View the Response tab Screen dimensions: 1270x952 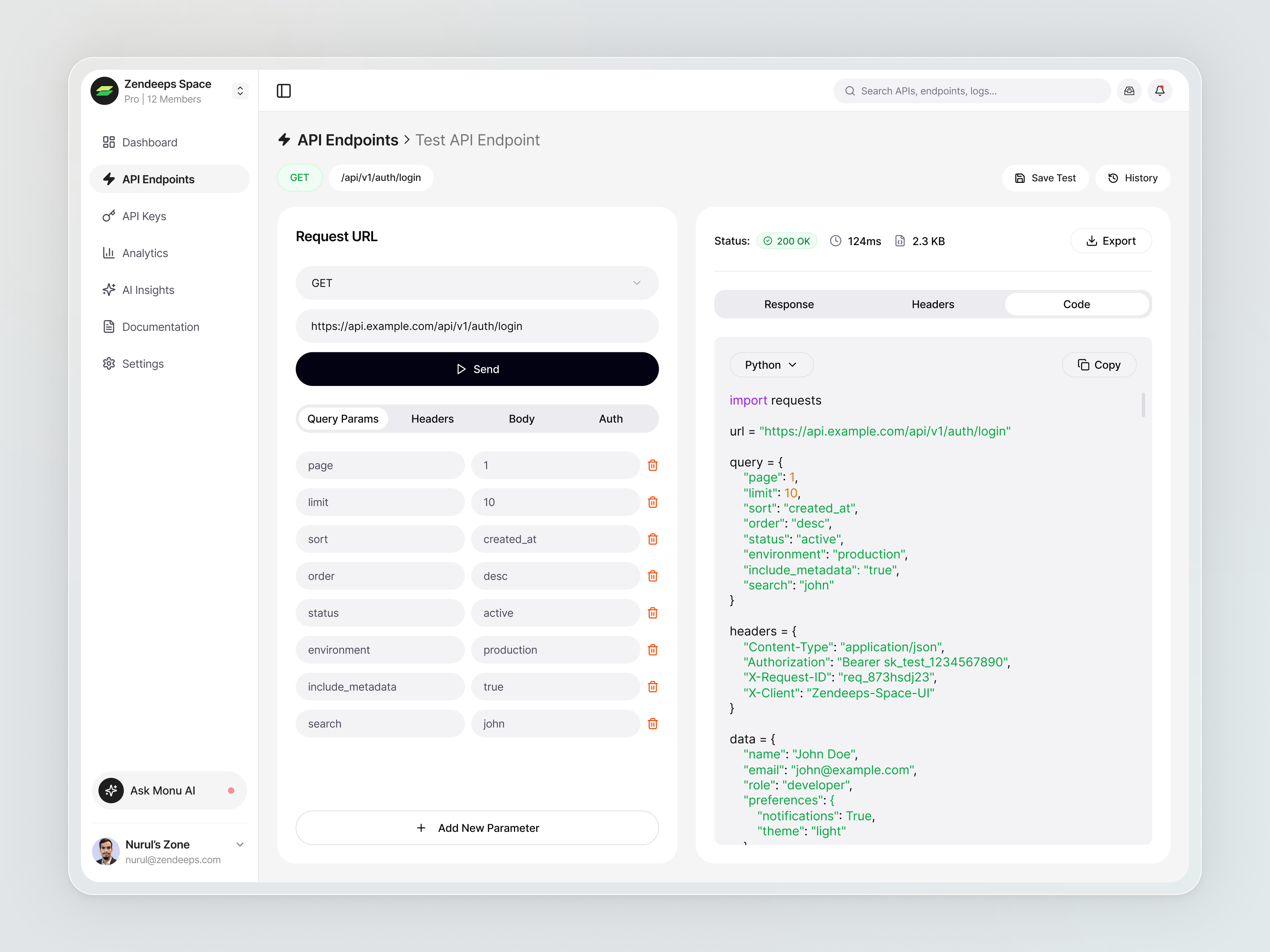point(788,304)
